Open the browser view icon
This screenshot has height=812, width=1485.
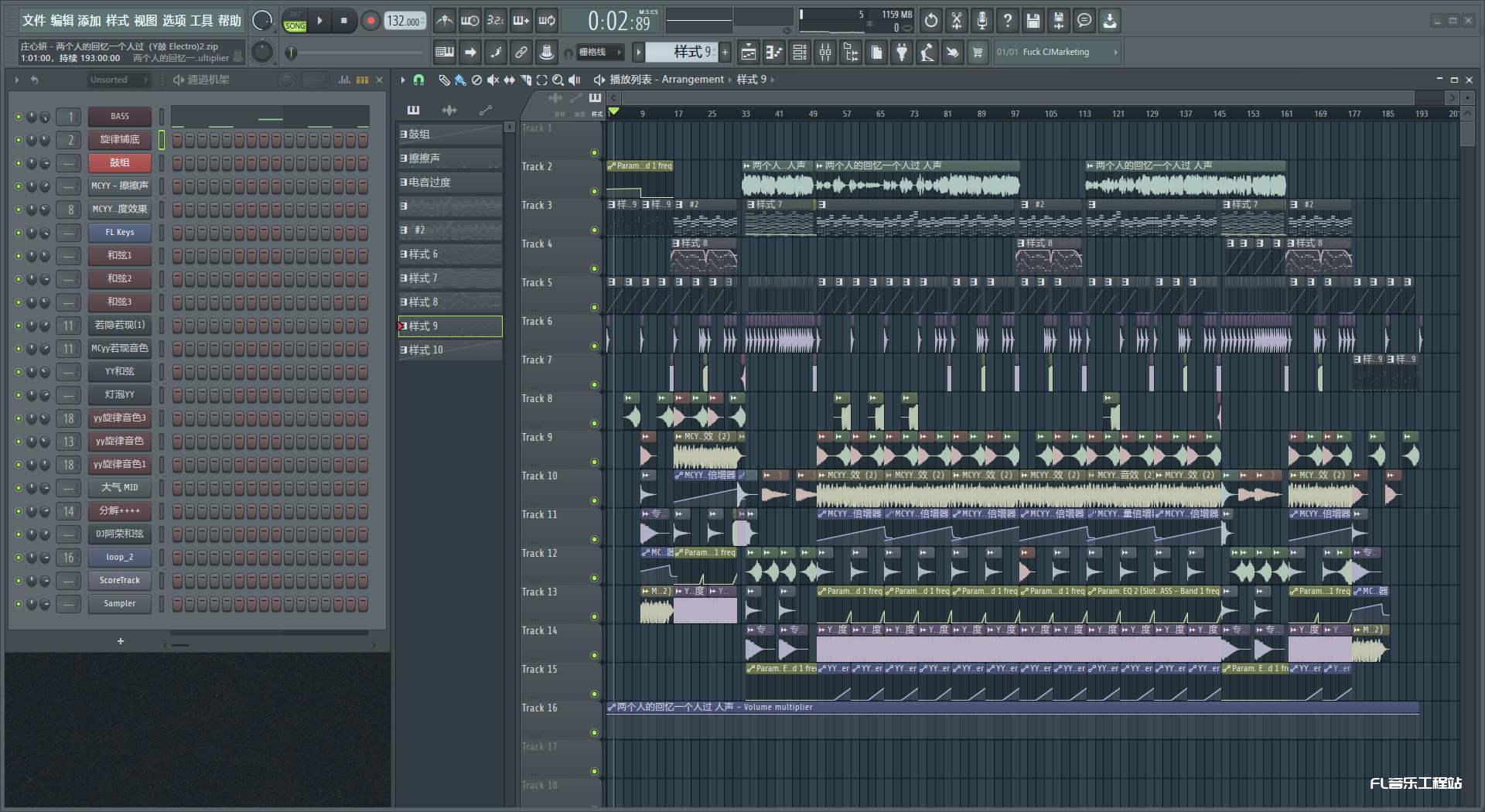(851, 53)
